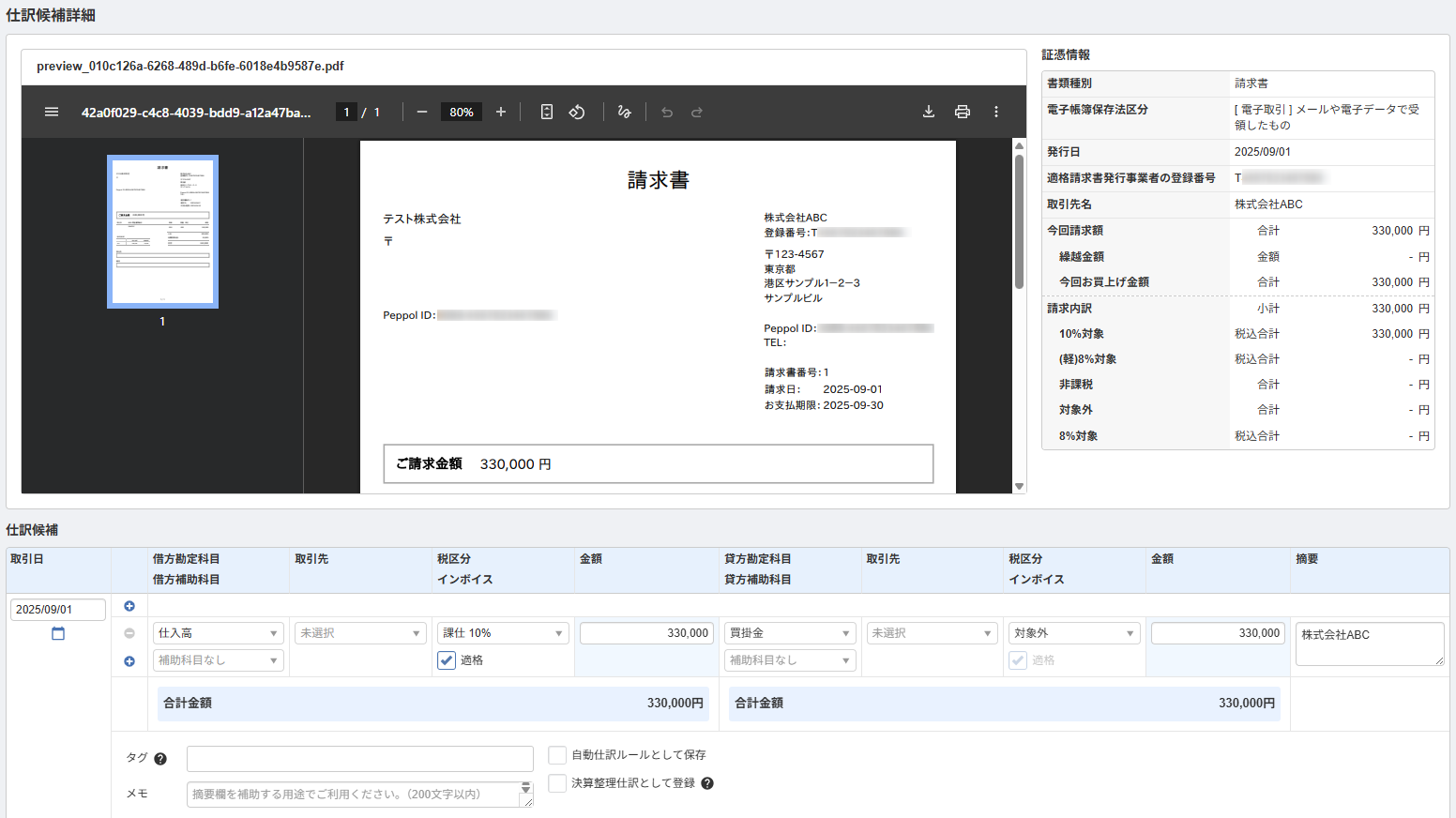The image size is (1456, 818).
Task: Show help tooltip next to タグ
Action: click(x=160, y=759)
